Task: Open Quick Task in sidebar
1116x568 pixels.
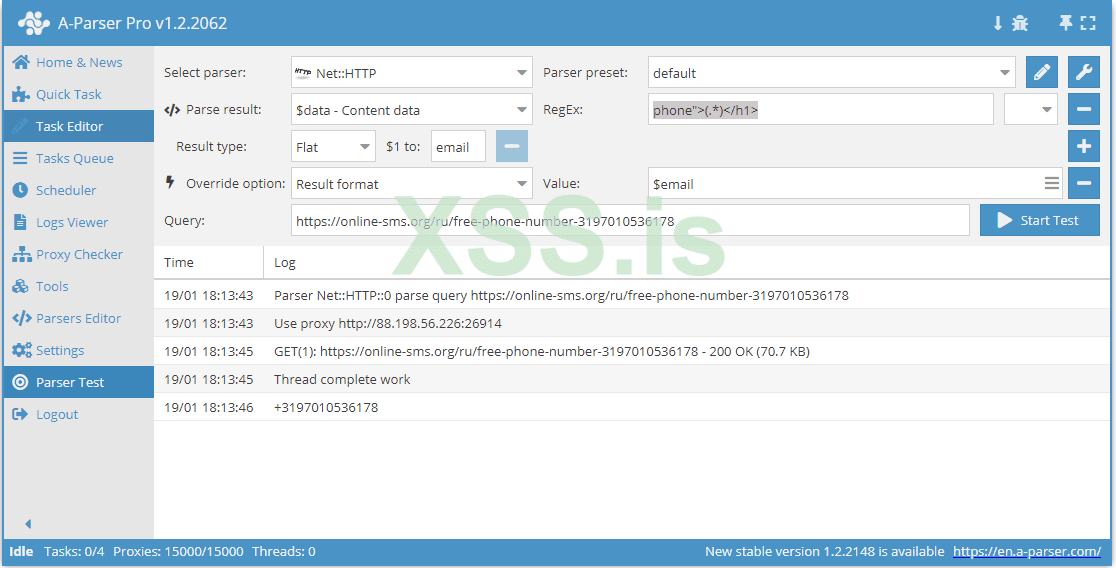Action: click(78, 95)
